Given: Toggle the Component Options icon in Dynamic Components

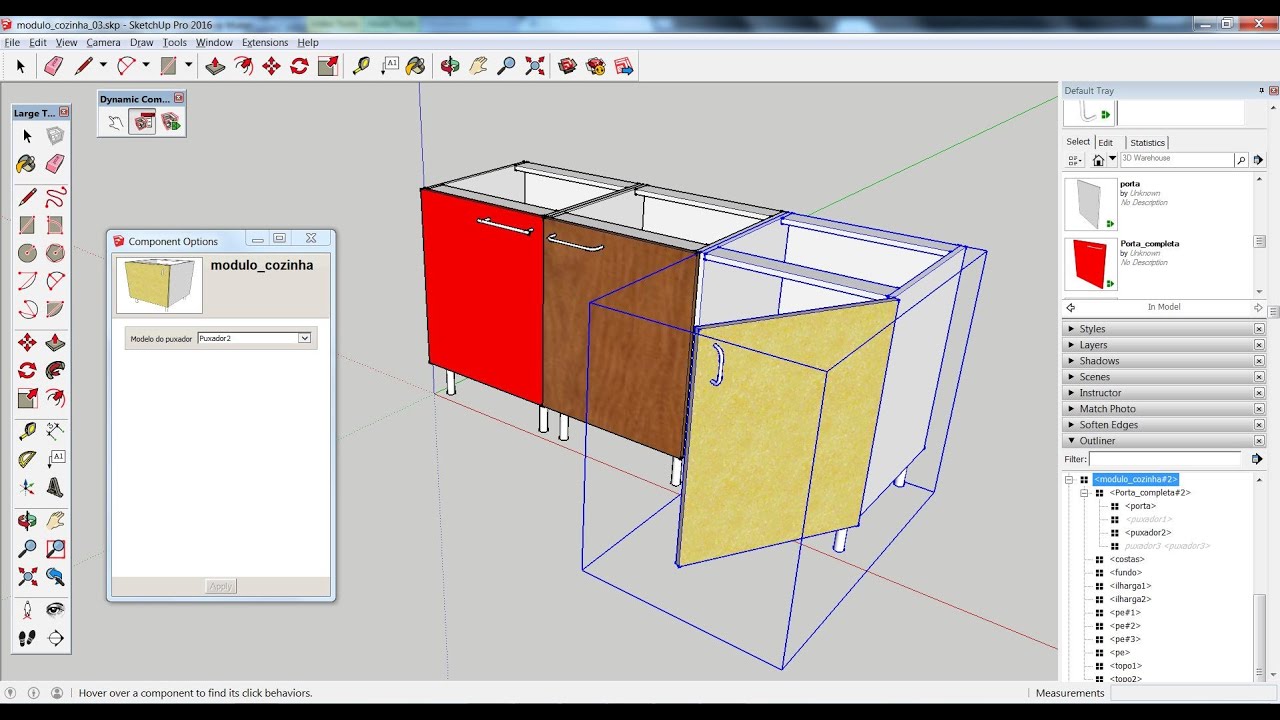Looking at the screenshot, I should tap(143, 122).
